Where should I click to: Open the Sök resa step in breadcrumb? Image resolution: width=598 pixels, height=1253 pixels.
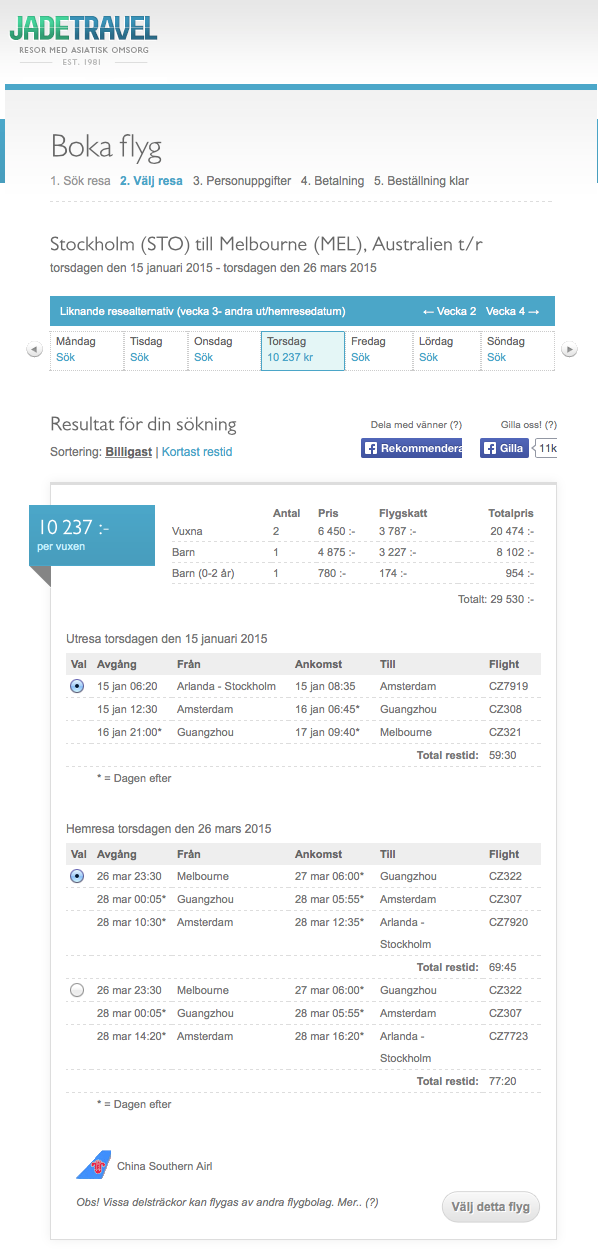coord(81,181)
